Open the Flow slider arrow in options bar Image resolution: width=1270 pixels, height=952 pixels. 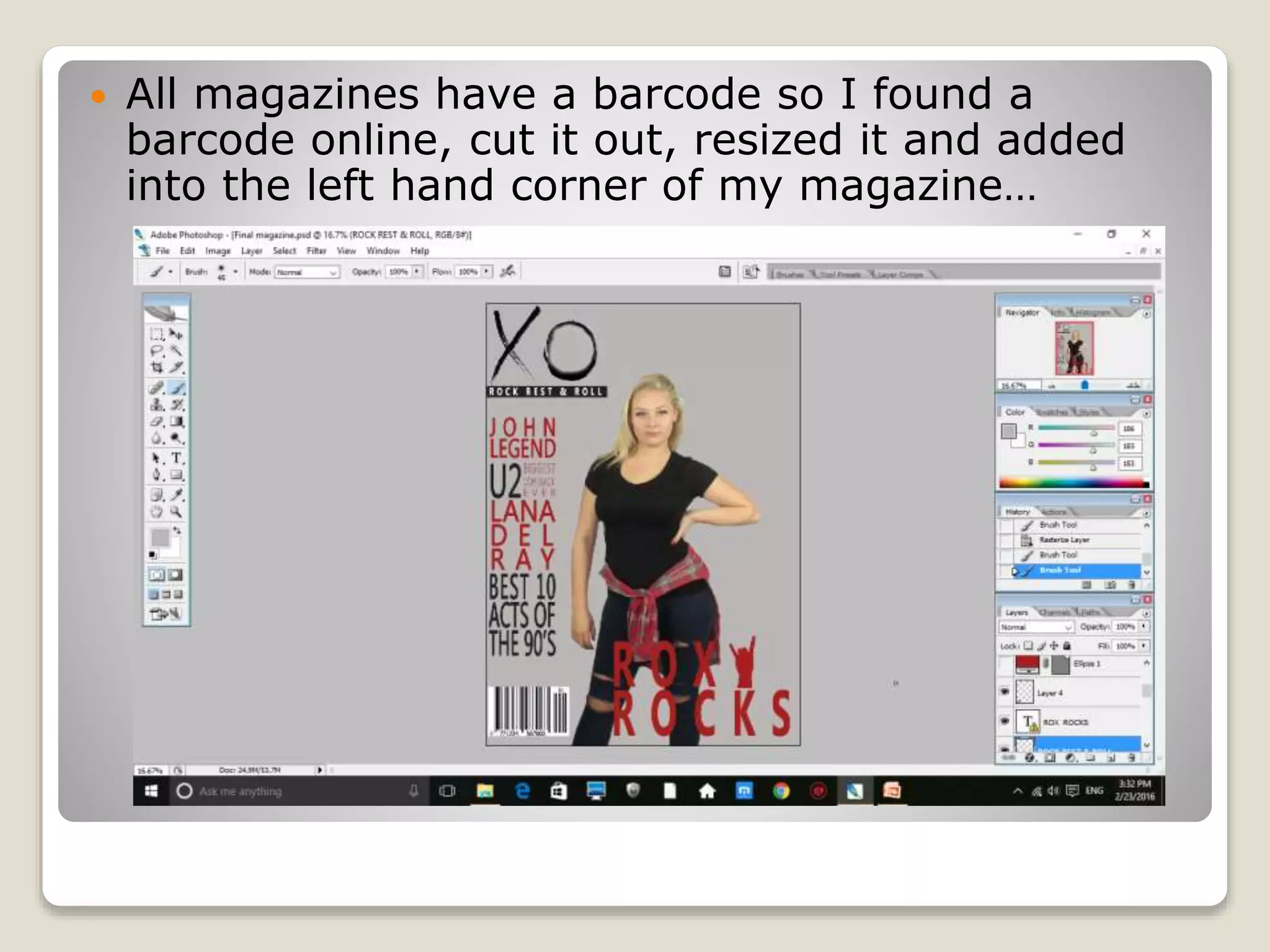(x=486, y=271)
